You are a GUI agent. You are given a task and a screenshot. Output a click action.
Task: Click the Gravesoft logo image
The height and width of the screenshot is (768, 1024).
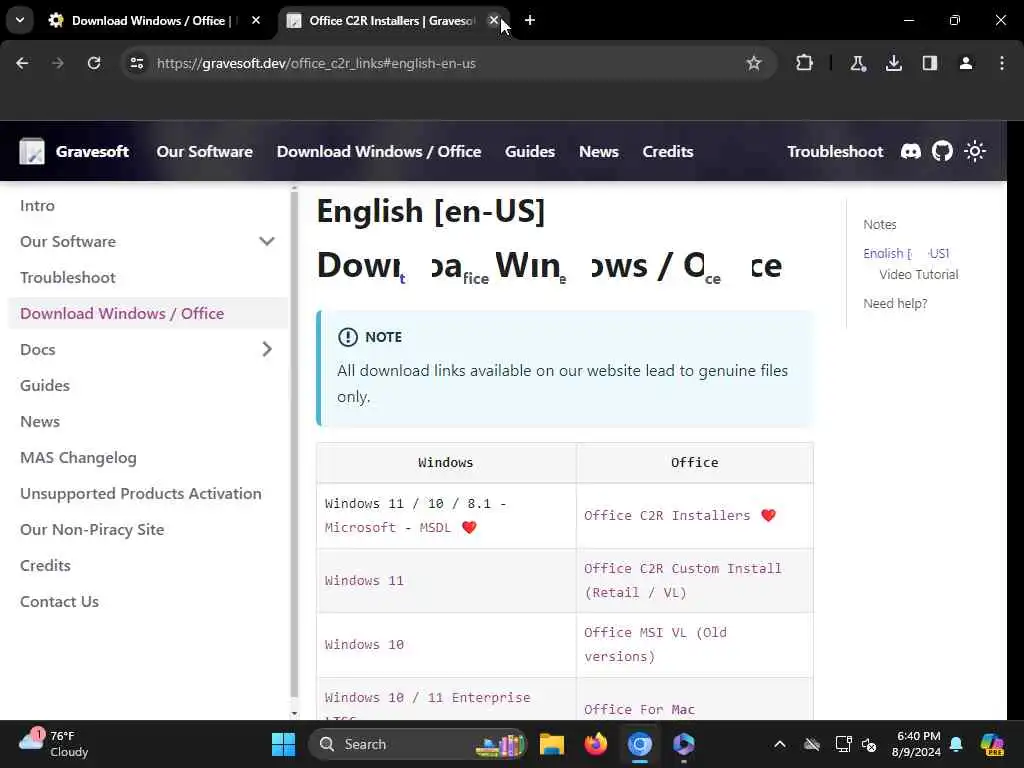click(31, 151)
